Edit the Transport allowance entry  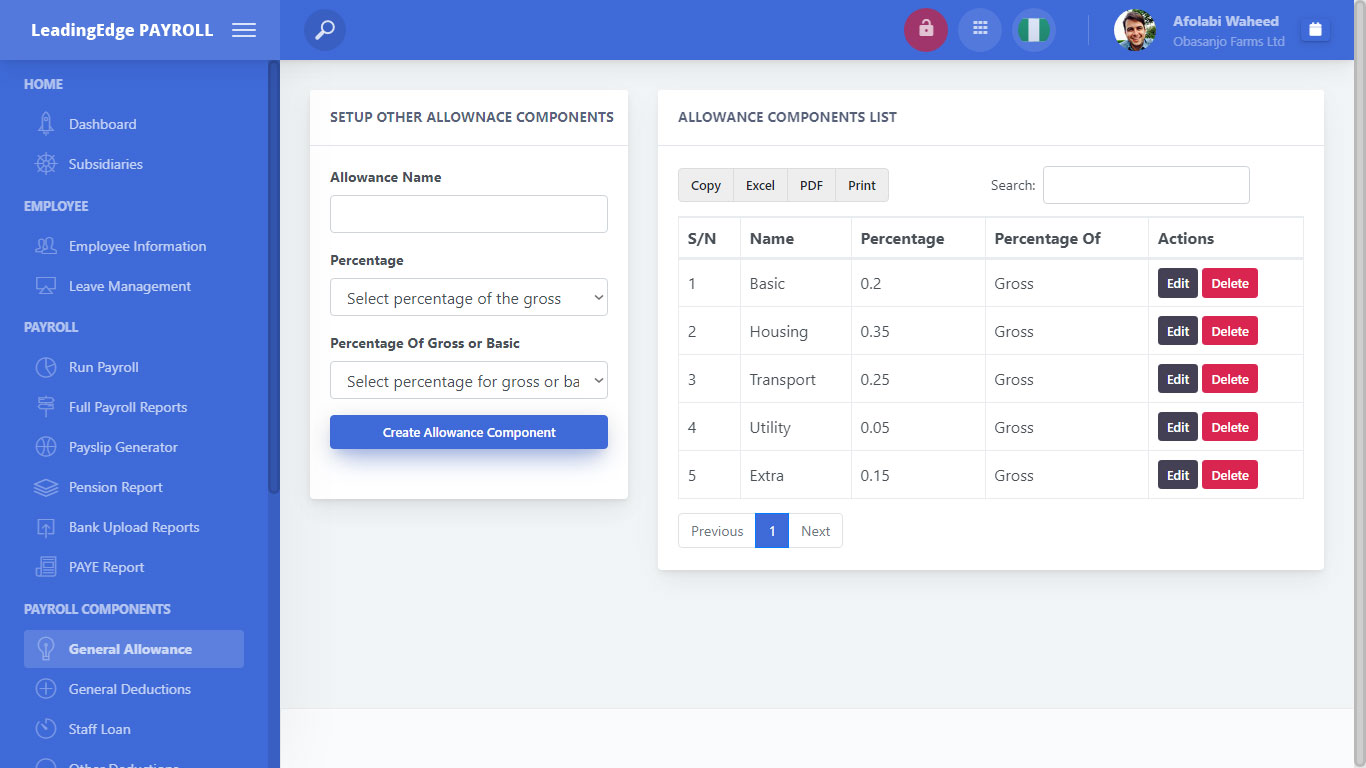pos(1177,379)
